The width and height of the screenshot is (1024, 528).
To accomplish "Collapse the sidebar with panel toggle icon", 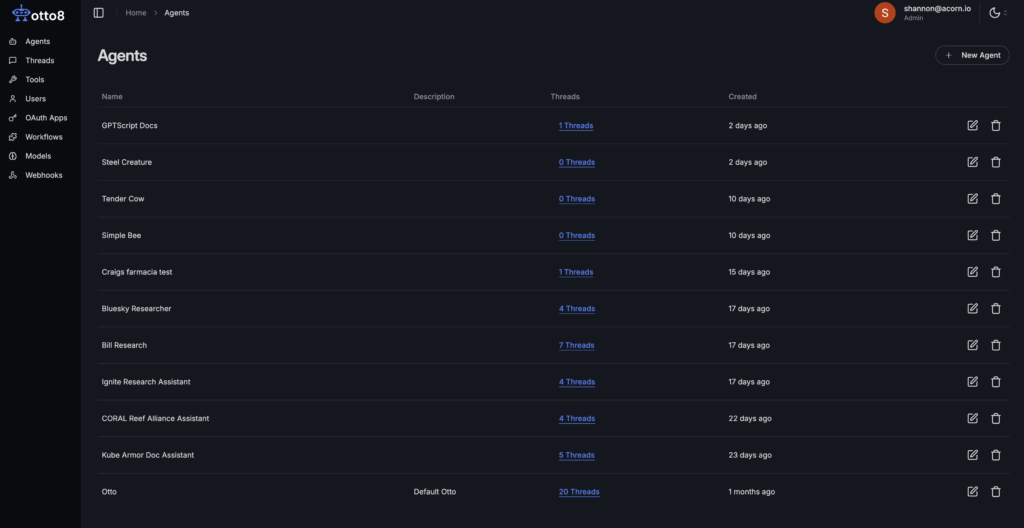I will coord(98,13).
